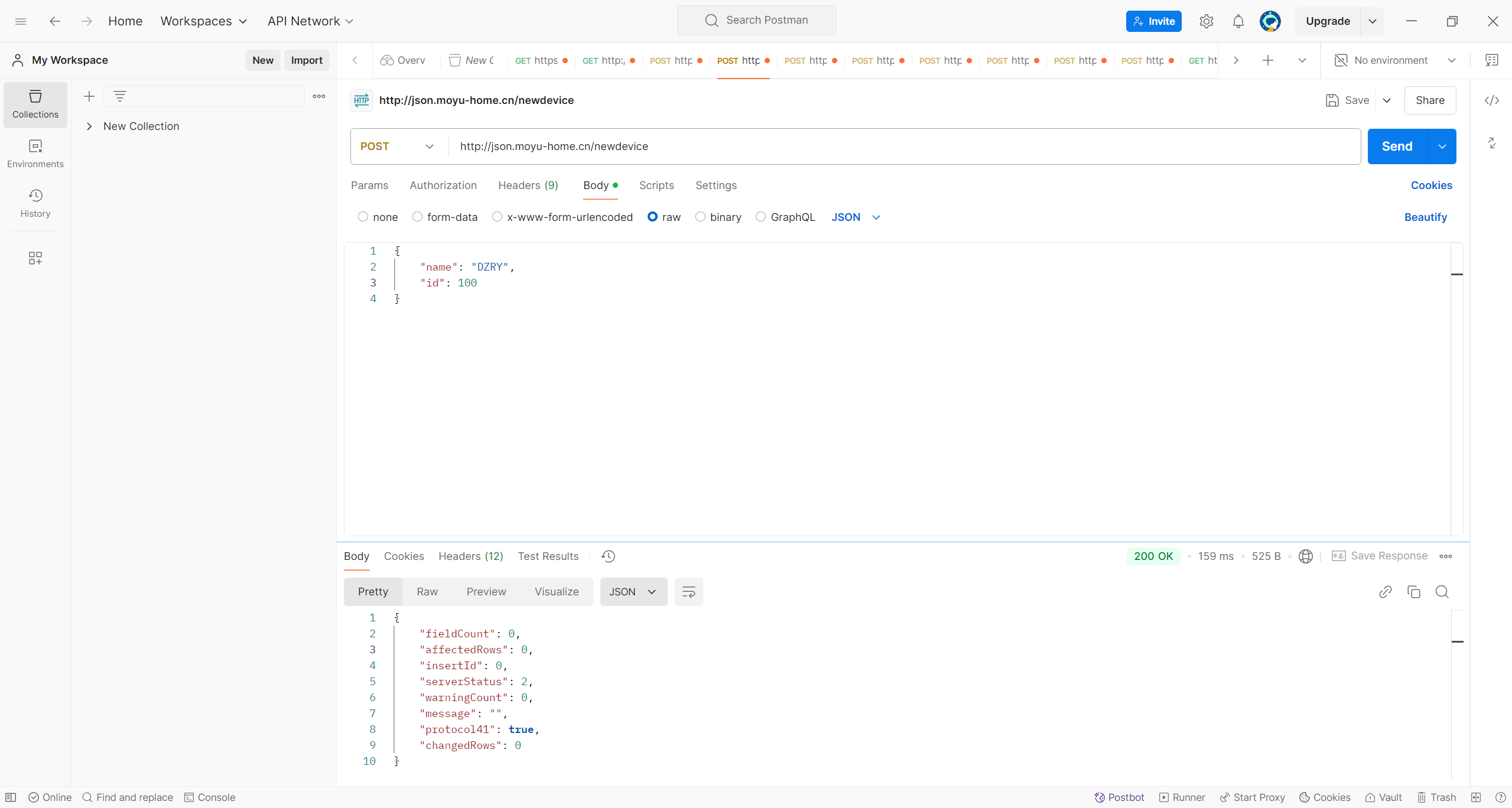Open the Collections sidebar panel

pyautogui.click(x=35, y=105)
